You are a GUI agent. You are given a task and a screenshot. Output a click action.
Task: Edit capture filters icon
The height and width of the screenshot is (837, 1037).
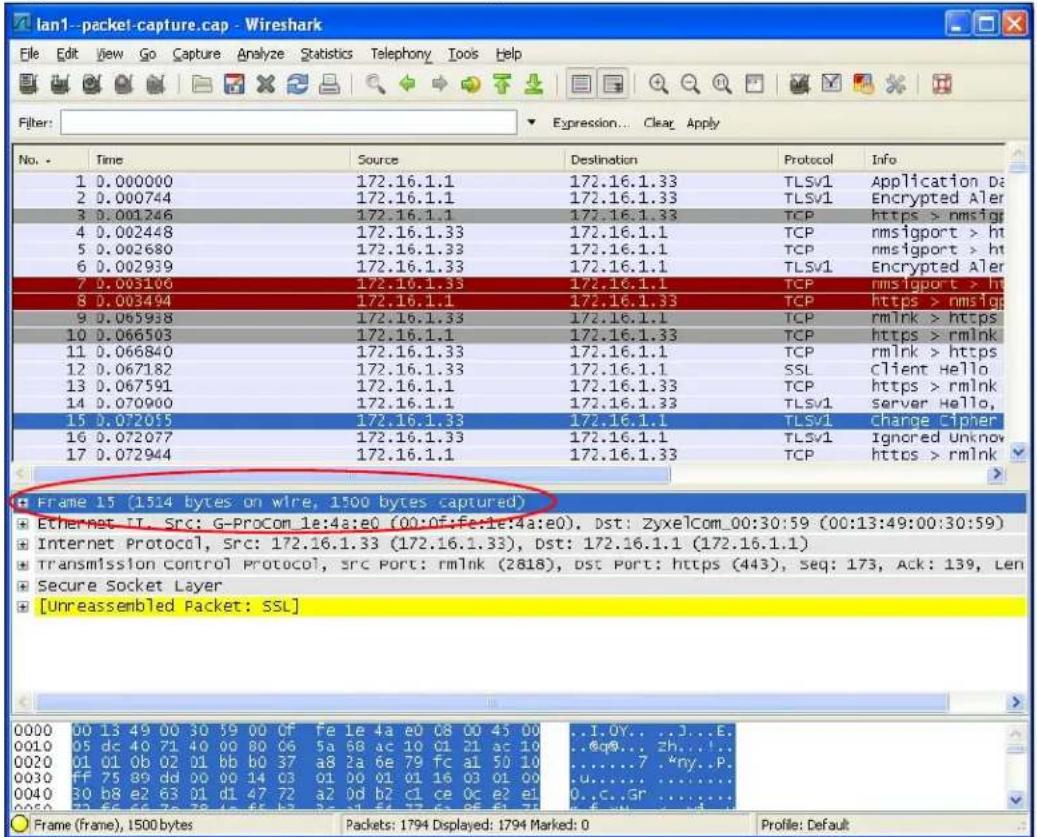[x=800, y=84]
